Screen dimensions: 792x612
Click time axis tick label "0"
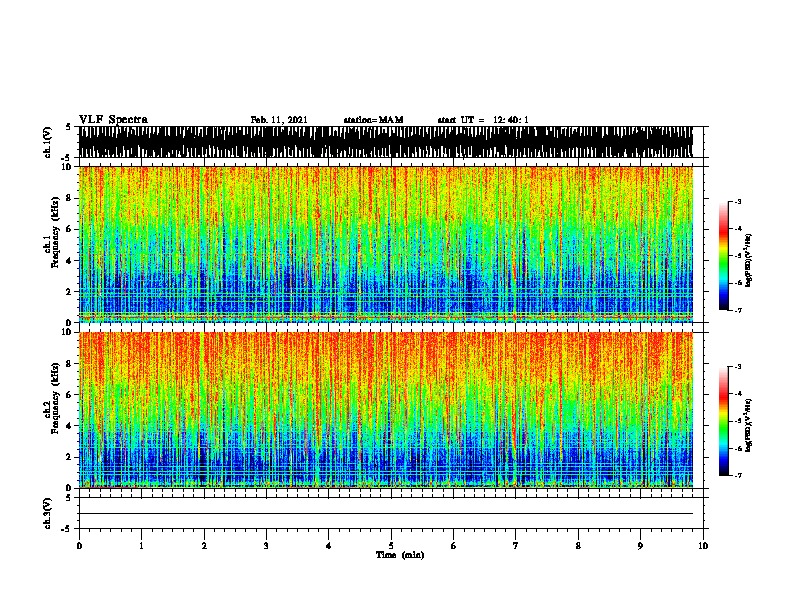tap(79, 546)
